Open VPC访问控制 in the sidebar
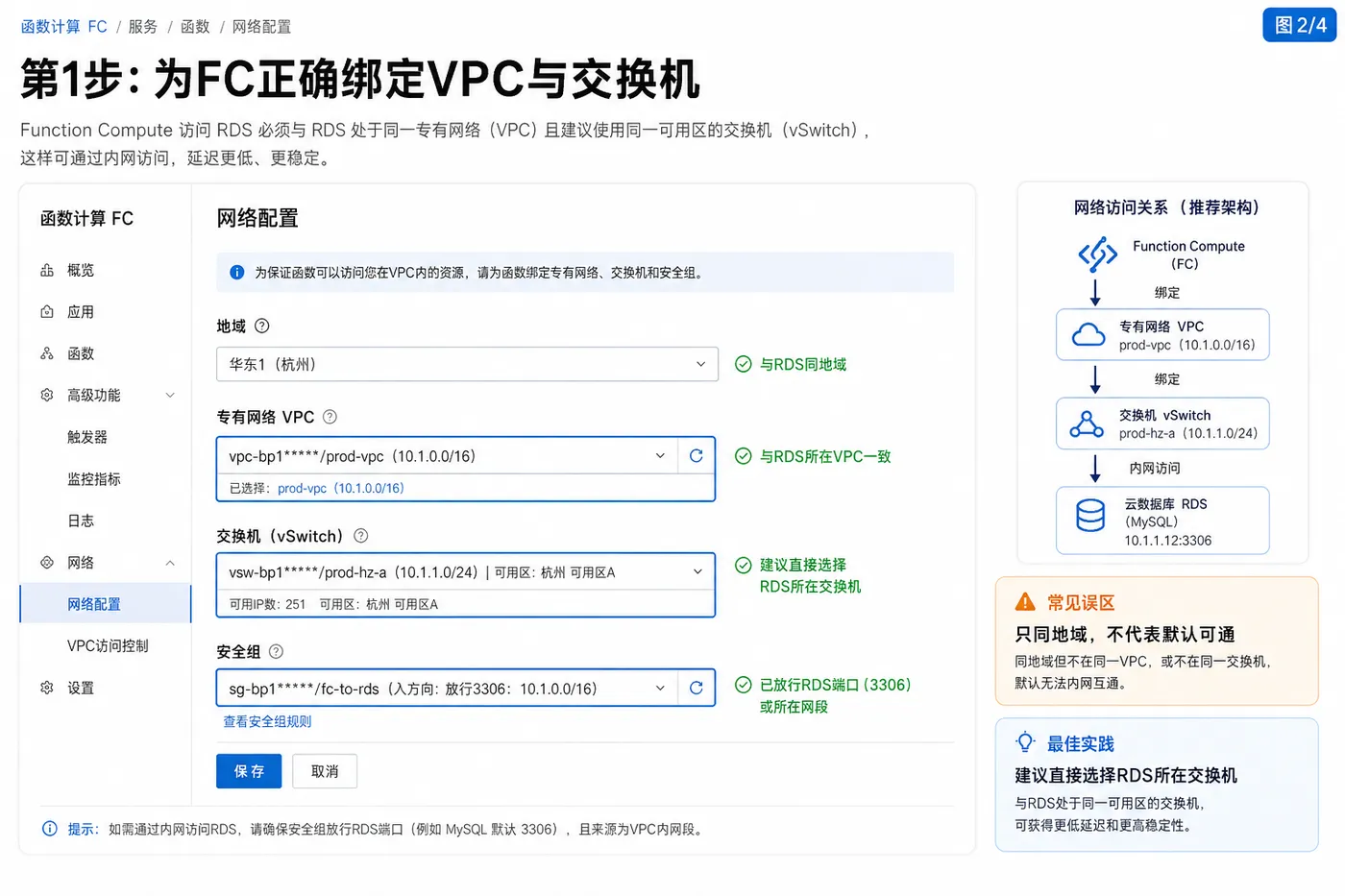1345x896 pixels. [x=108, y=645]
